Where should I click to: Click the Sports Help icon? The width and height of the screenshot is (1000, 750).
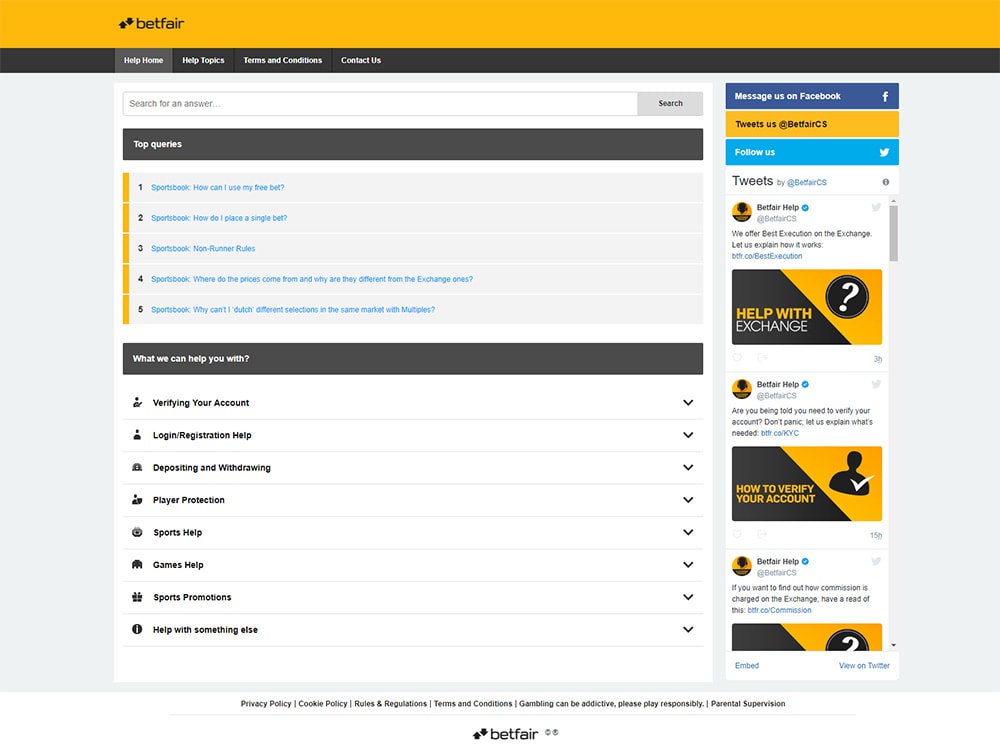tap(137, 533)
